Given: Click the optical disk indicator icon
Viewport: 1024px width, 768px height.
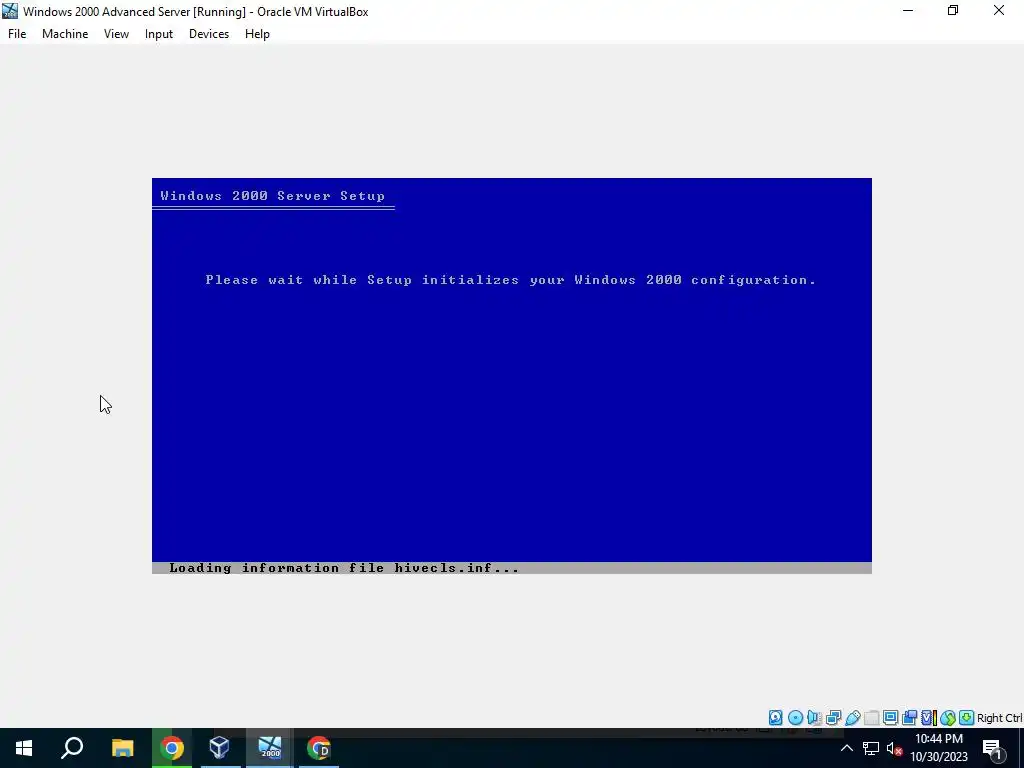Looking at the screenshot, I should click(x=795, y=718).
